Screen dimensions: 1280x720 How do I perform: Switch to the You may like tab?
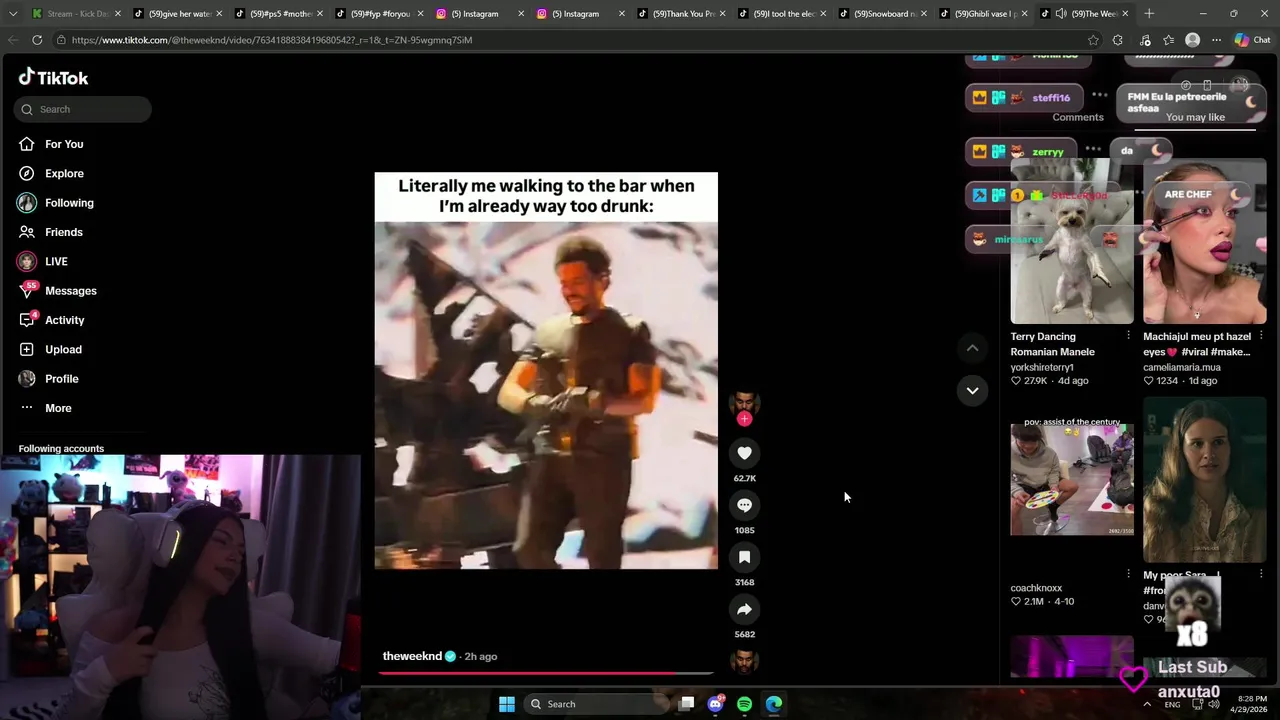click(1195, 117)
